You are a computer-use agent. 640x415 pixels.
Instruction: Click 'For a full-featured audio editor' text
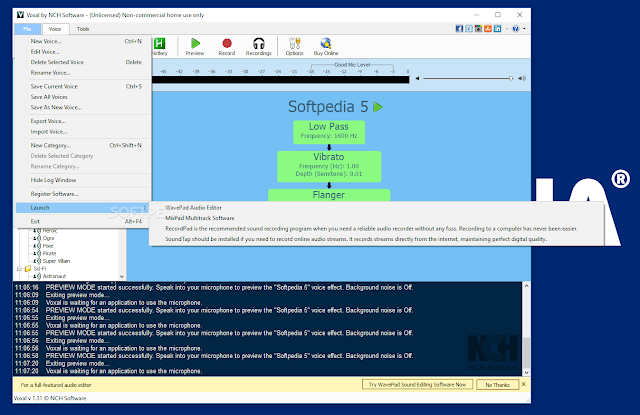pos(56,385)
